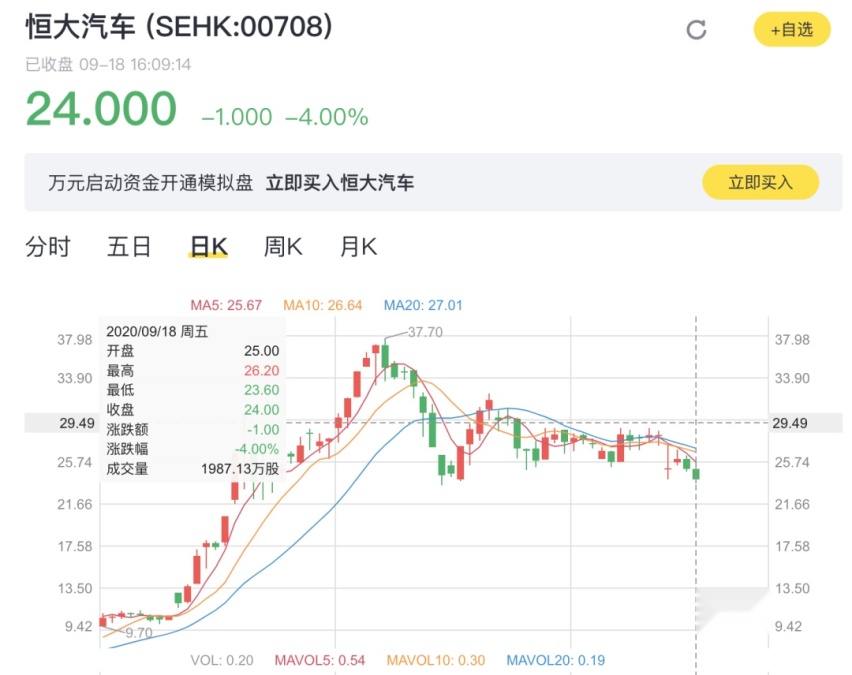Switch to 五日 chart tab

coord(129,247)
